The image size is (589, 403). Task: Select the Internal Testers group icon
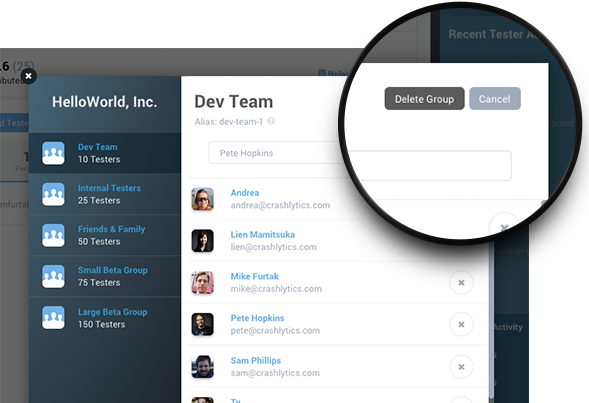tap(53, 194)
